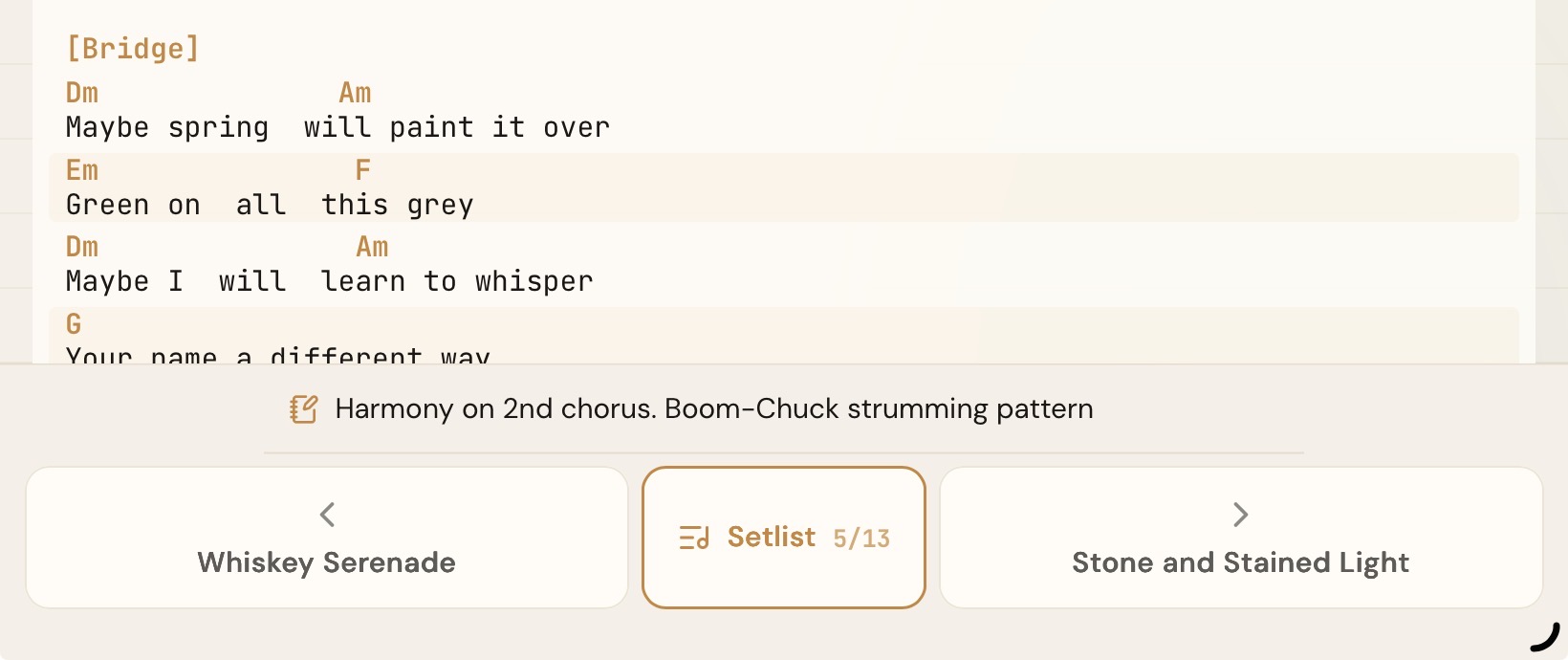Tap the Dm chord above "Maybe spring"
Viewport: 1568px width, 660px height.
81,92
